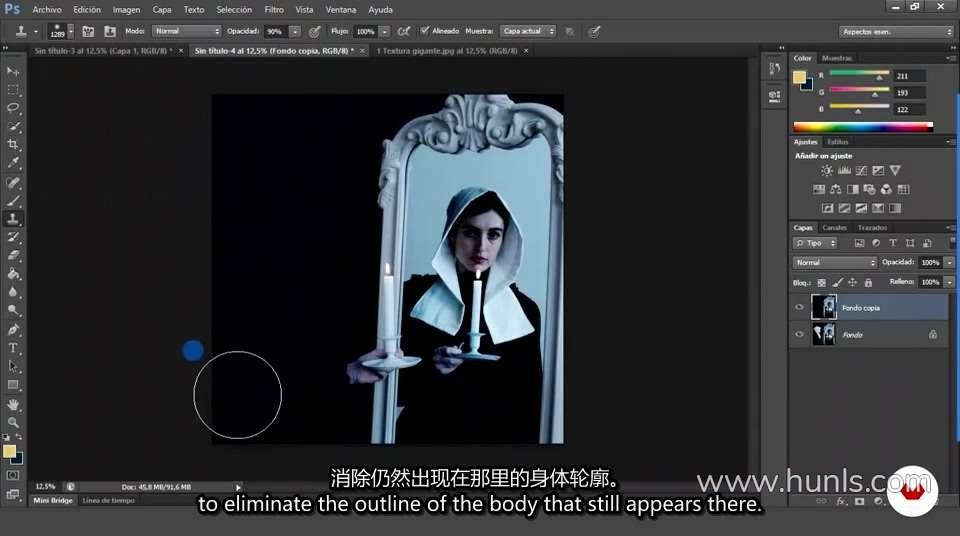Add a Brightness/Contrast adjustment
Image resolution: width=960 pixels, height=536 pixels.
pos(827,170)
